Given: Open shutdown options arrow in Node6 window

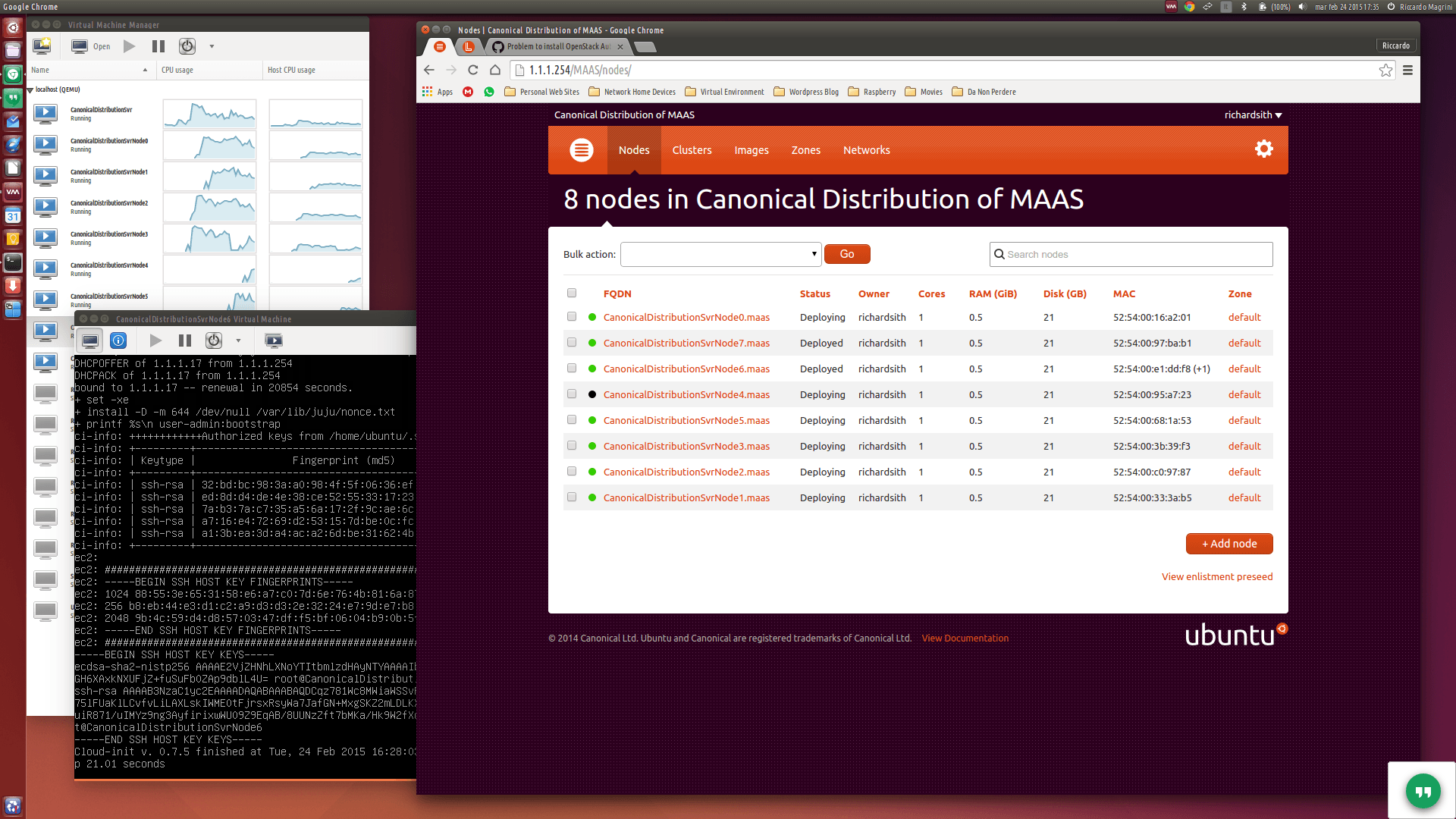Looking at the screenshot, I should (x=238, y=340).
